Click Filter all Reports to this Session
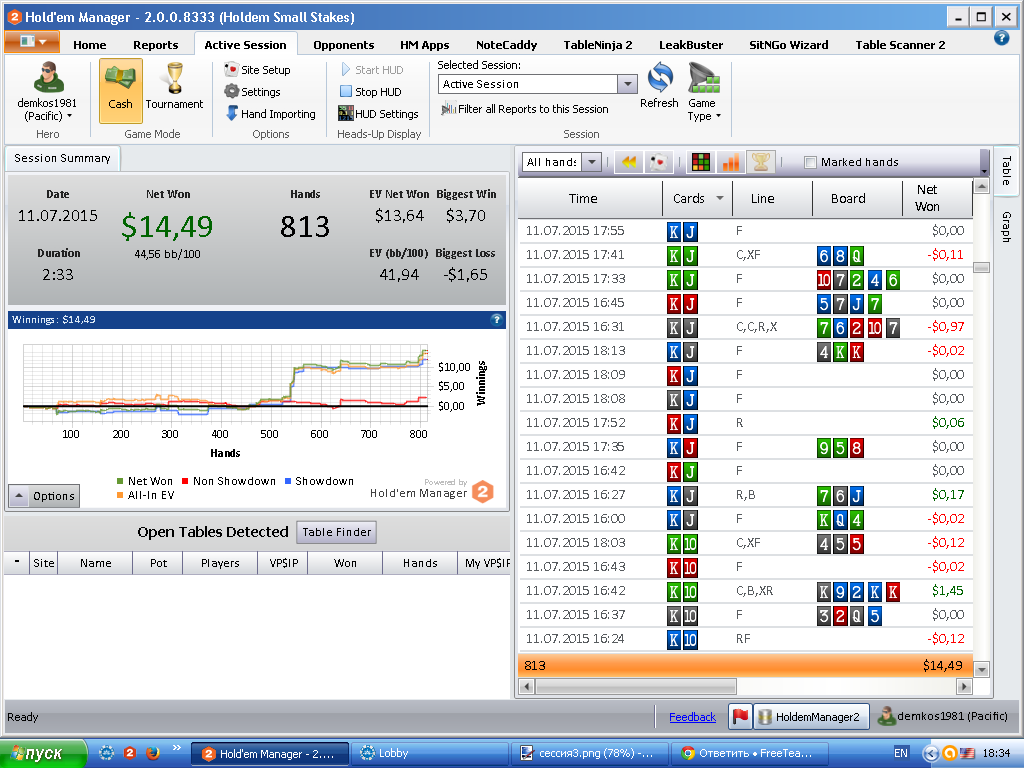This screenshot has height=768, width=1024. click(525, 109)
